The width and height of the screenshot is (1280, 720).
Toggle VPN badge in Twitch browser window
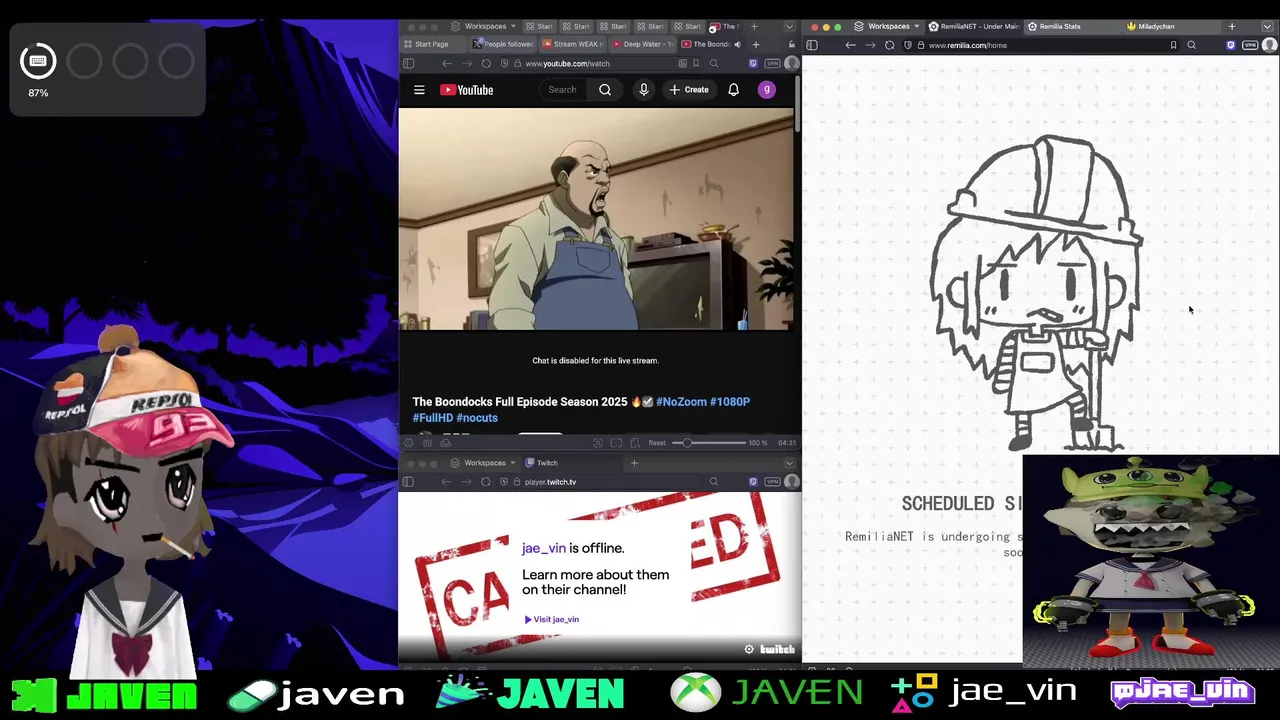tap(772, 482)
